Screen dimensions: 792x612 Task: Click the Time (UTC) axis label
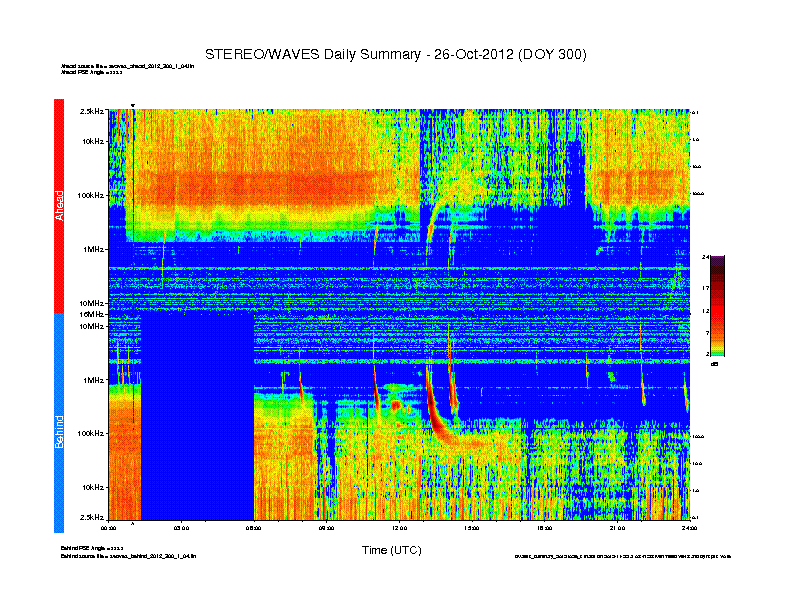(x=391, y=550)
